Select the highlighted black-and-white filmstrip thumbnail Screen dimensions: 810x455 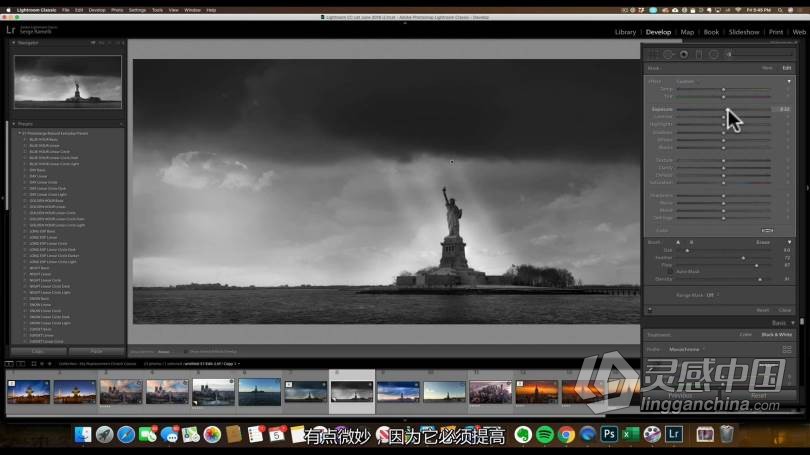point(352,392)
